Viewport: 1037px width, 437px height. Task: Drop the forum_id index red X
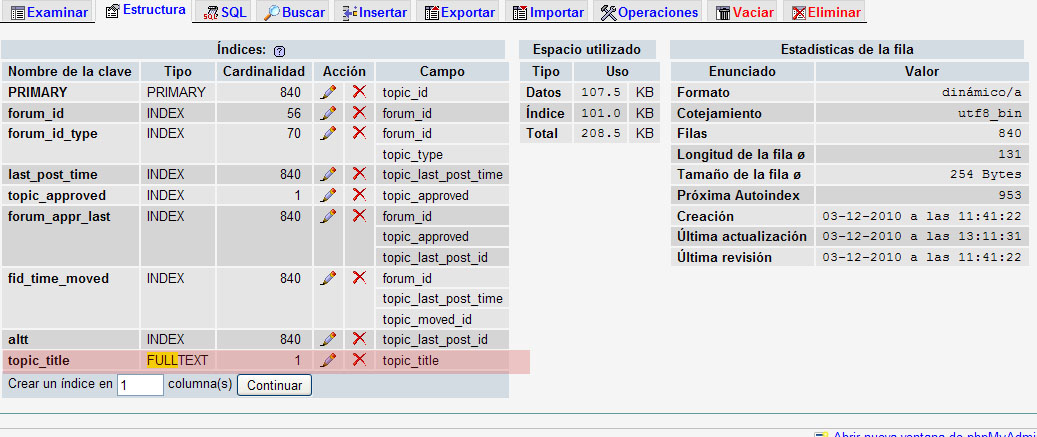point(359,112)
